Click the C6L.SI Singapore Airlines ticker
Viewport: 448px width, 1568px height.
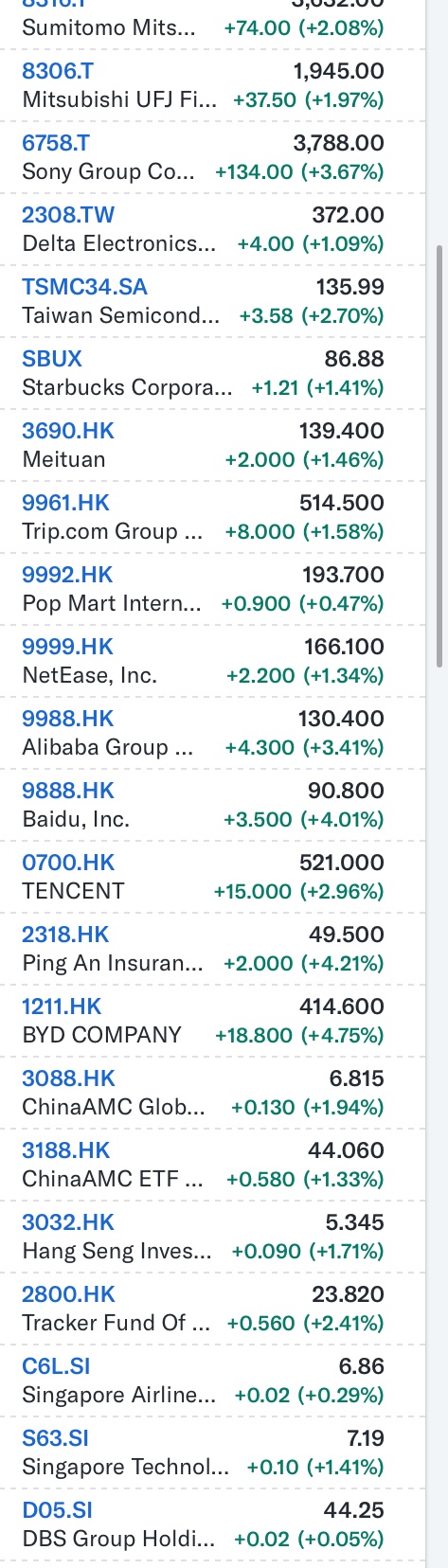click(56, 1366)
